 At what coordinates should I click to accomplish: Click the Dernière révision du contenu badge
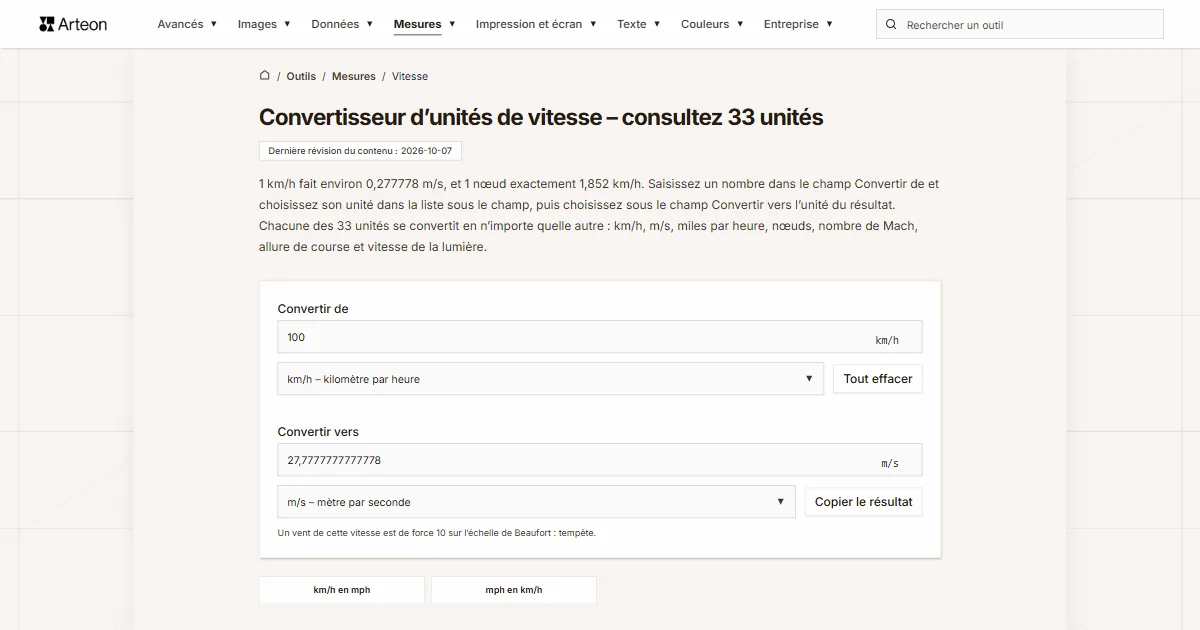360,151
